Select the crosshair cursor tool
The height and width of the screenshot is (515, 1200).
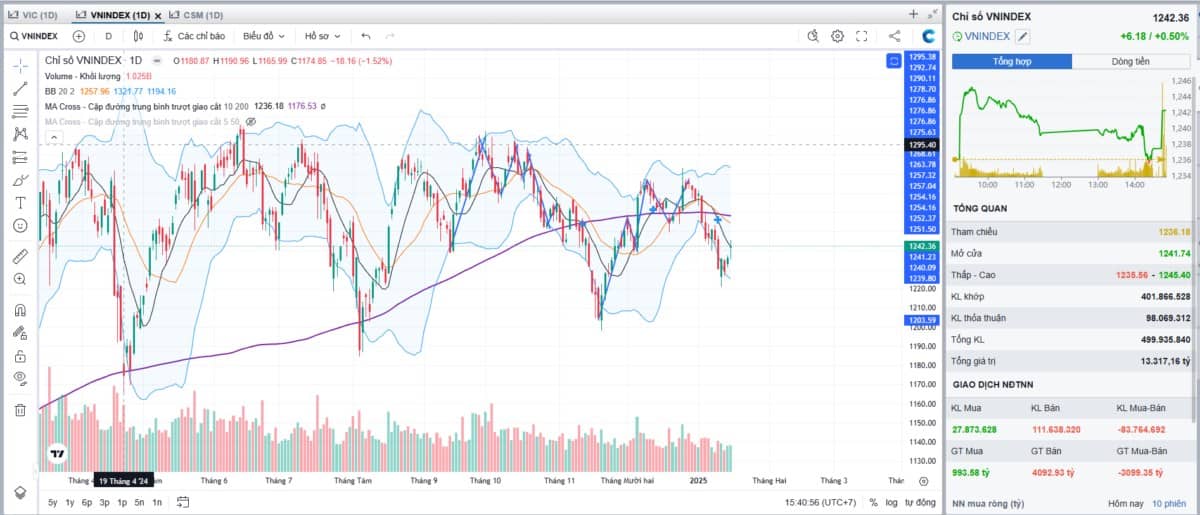pyautogui.click(x=20, y=65)
